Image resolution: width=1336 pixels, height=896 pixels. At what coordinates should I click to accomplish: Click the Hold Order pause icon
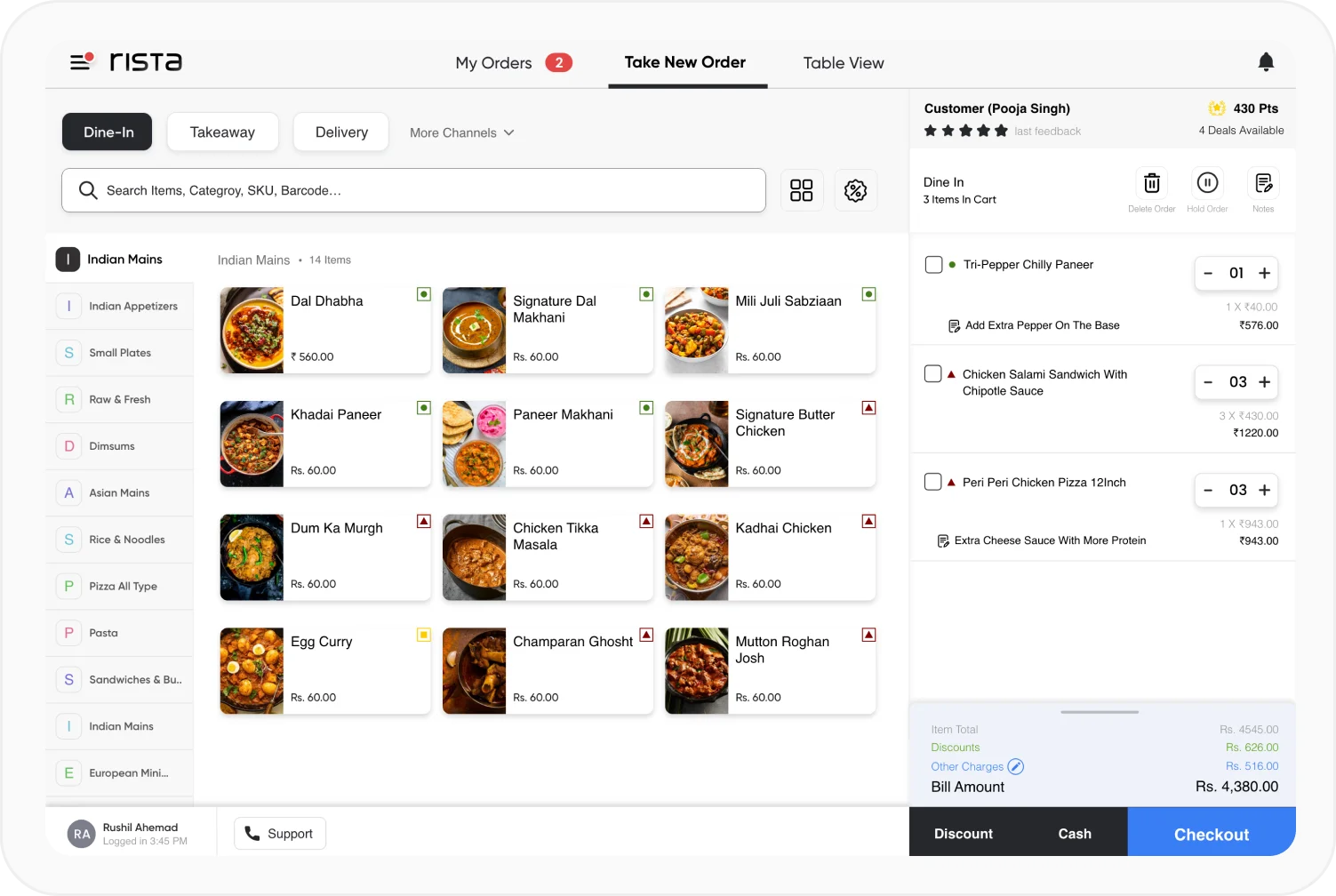point(1207,184)
